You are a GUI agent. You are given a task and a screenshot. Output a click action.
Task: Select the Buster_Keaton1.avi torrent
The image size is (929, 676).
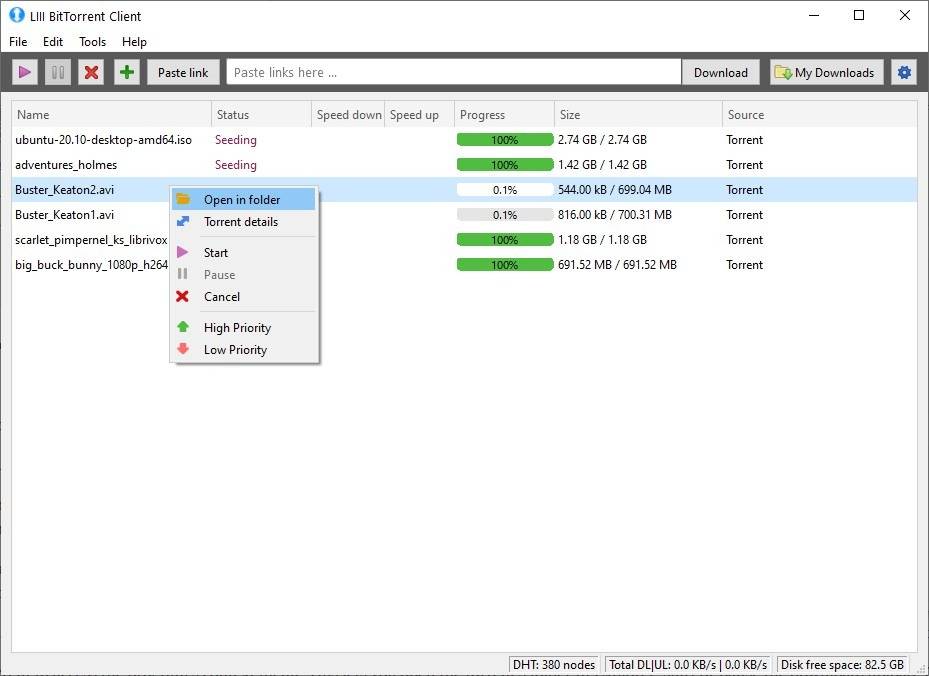464,214
